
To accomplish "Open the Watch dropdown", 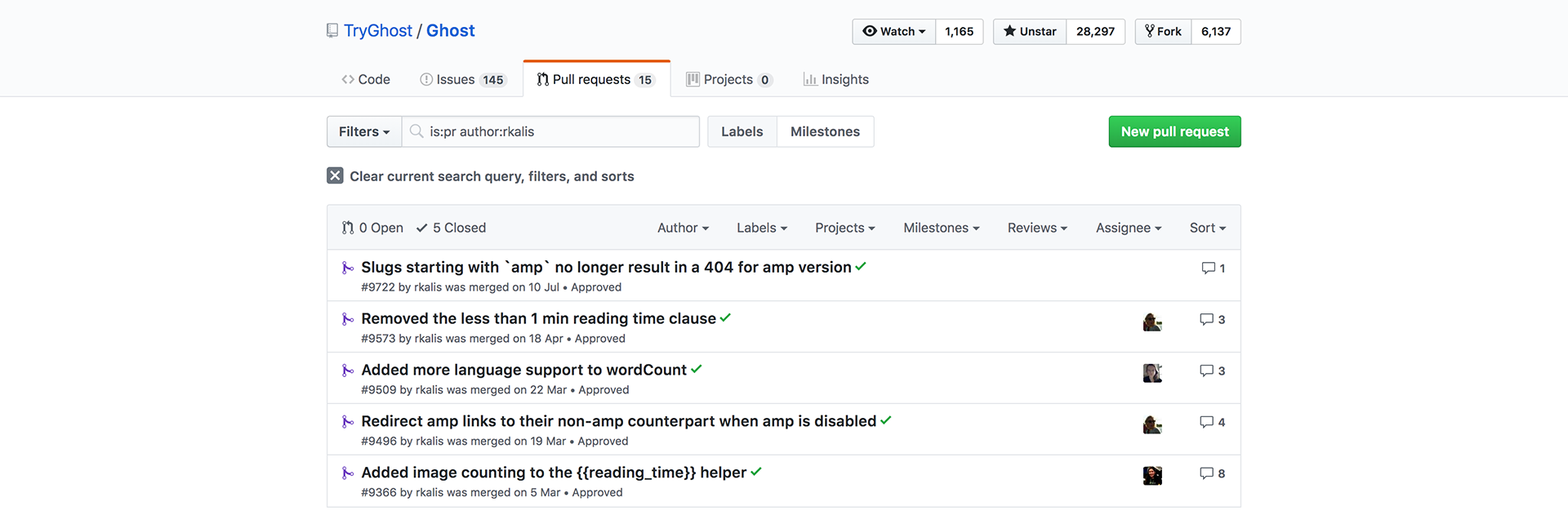I will pos(893,32).
